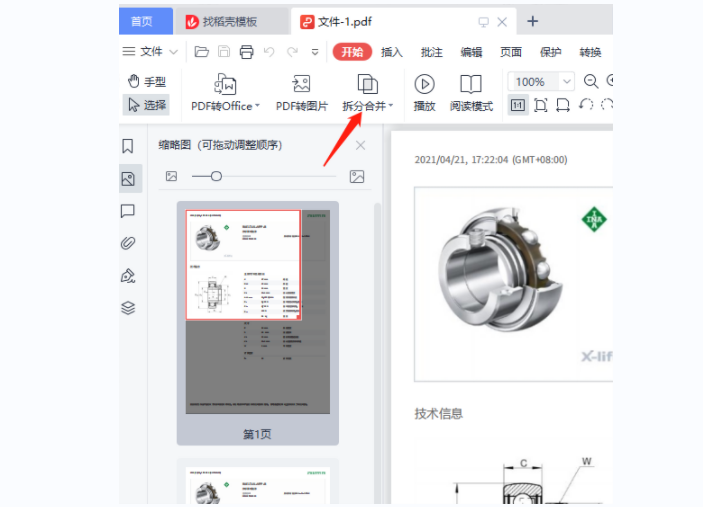Open the 插入 ribbon tab
Screen dimensions: 703x507
391,52
